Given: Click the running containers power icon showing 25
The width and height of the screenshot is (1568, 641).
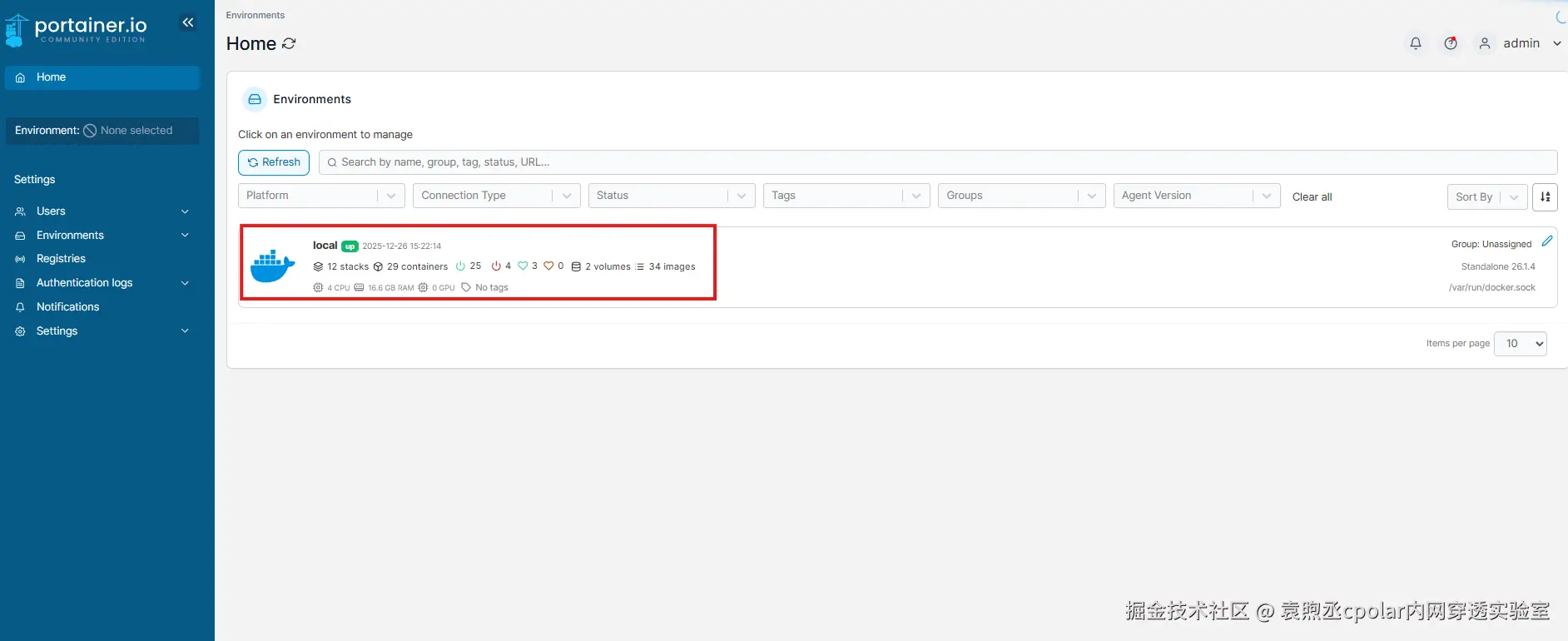Looking at the screenshot, I should tap(460, 266).
